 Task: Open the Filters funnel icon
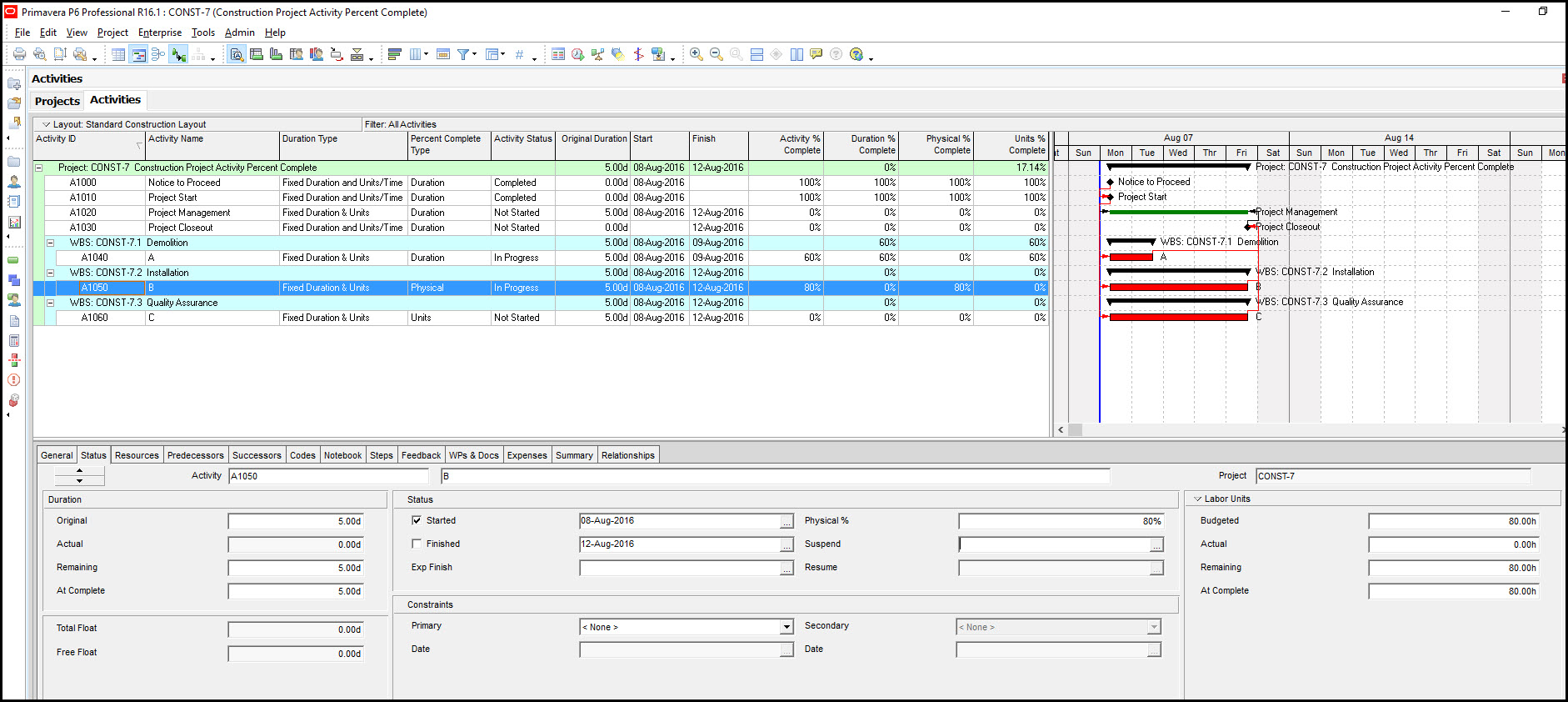point(463,54)
